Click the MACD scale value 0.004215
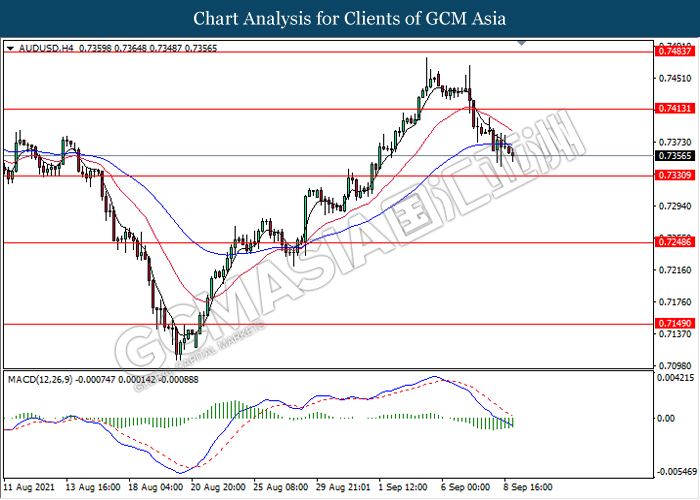700x500 pixels. (x=675, y=378)
